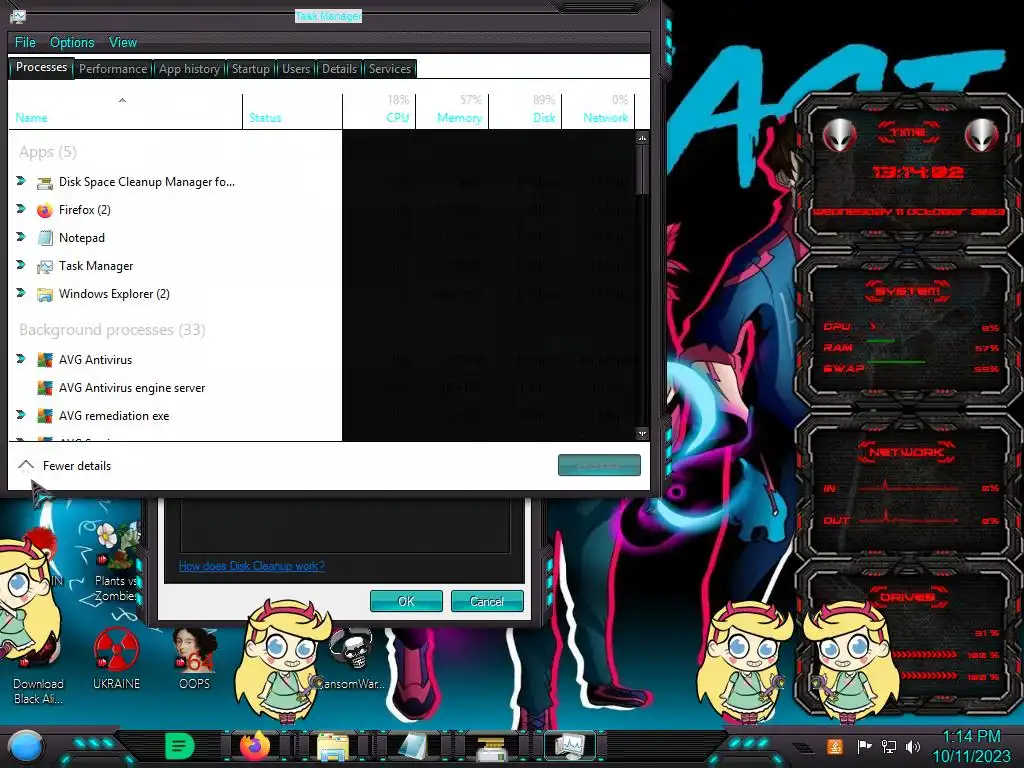The height and width of the screenshot is (768, 1024).
Task: Switch to the Performance tab
Action: [113, 69]
